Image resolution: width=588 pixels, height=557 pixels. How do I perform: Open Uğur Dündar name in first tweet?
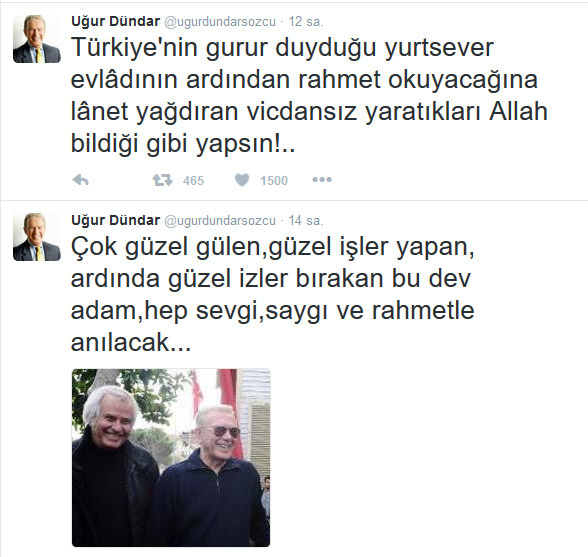[x=116, y=21]
